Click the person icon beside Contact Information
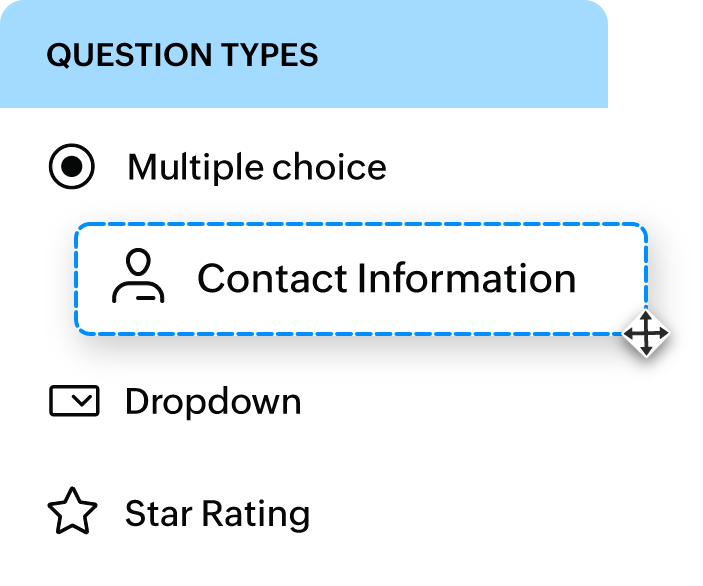The height and width of the screenshot is (586, 703). tap(138, 277)
